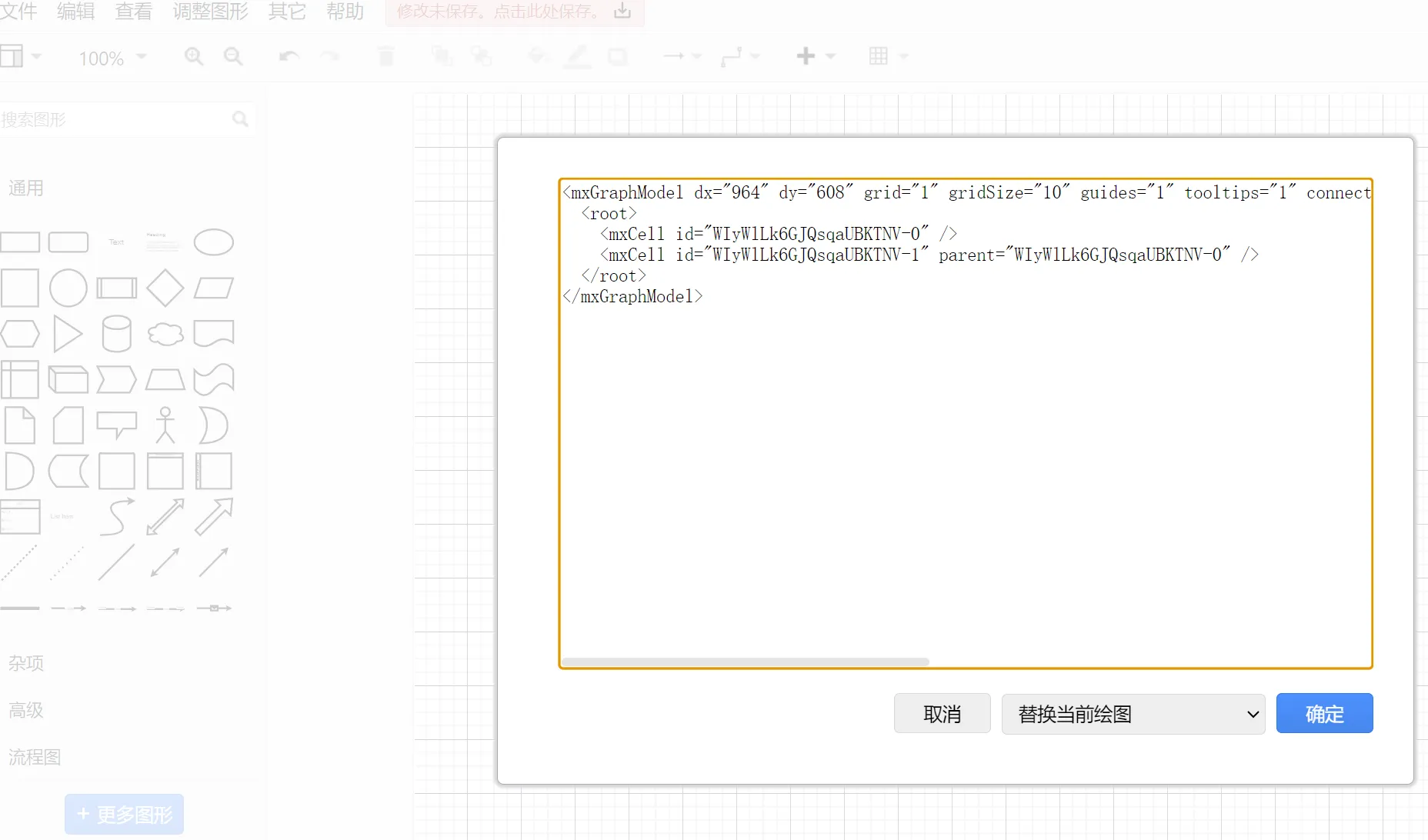
Task: Click the redo arrow icon
Action: click(330, 56)
